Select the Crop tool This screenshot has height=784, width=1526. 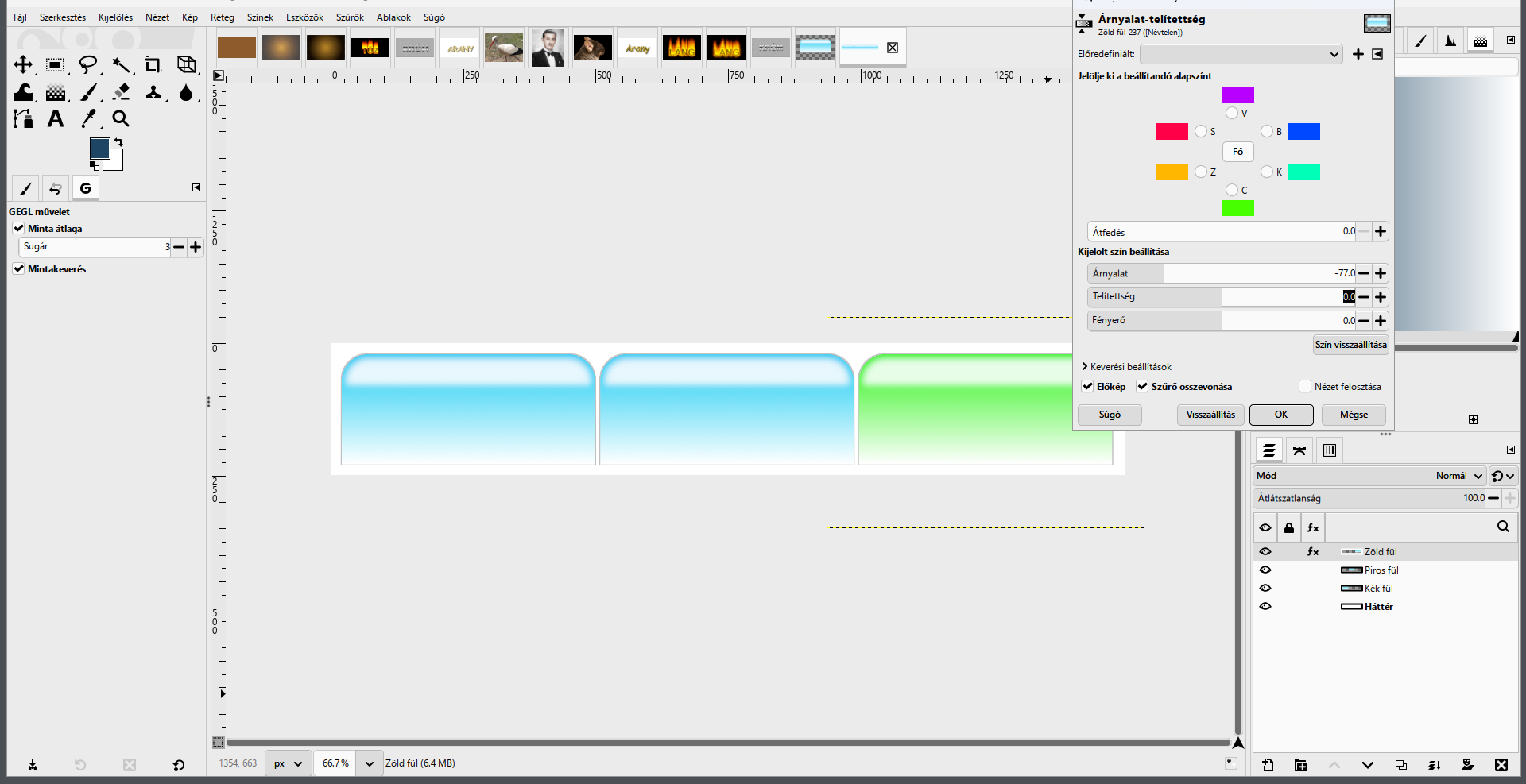point(153,64)
